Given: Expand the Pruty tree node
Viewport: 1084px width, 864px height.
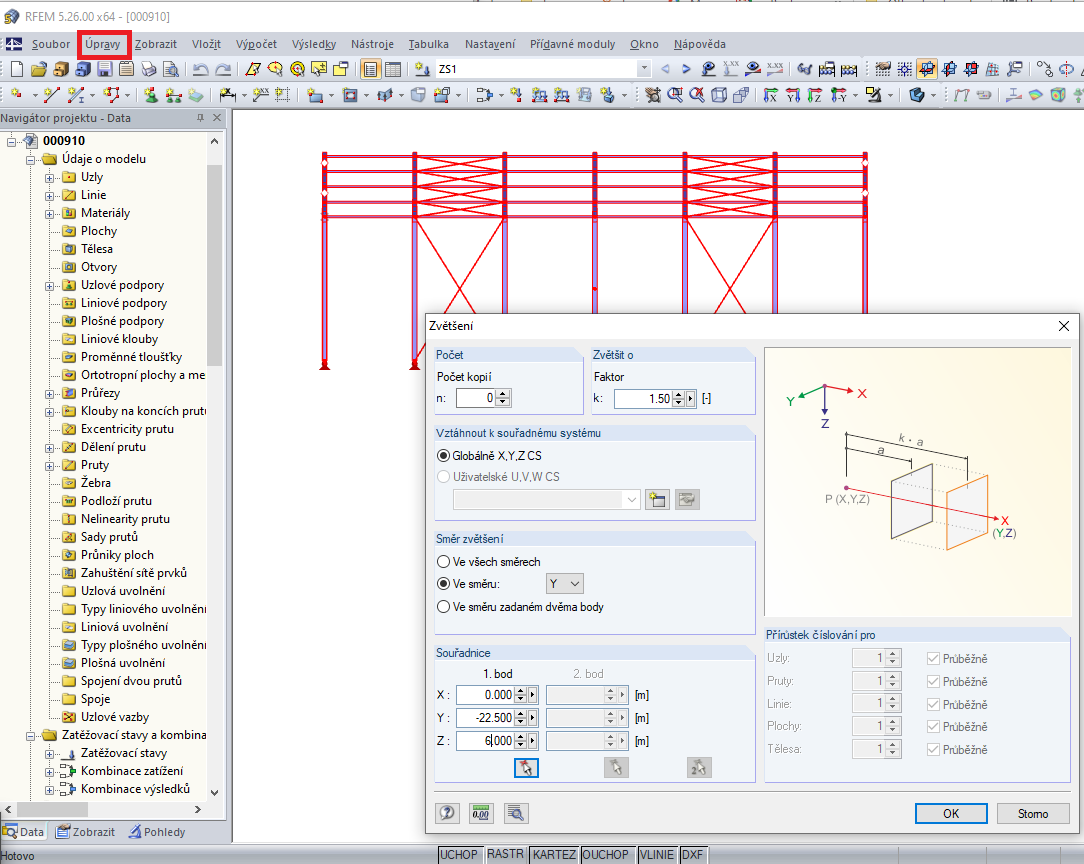Looking at the screenshot, I should click(x=50, y=466).
